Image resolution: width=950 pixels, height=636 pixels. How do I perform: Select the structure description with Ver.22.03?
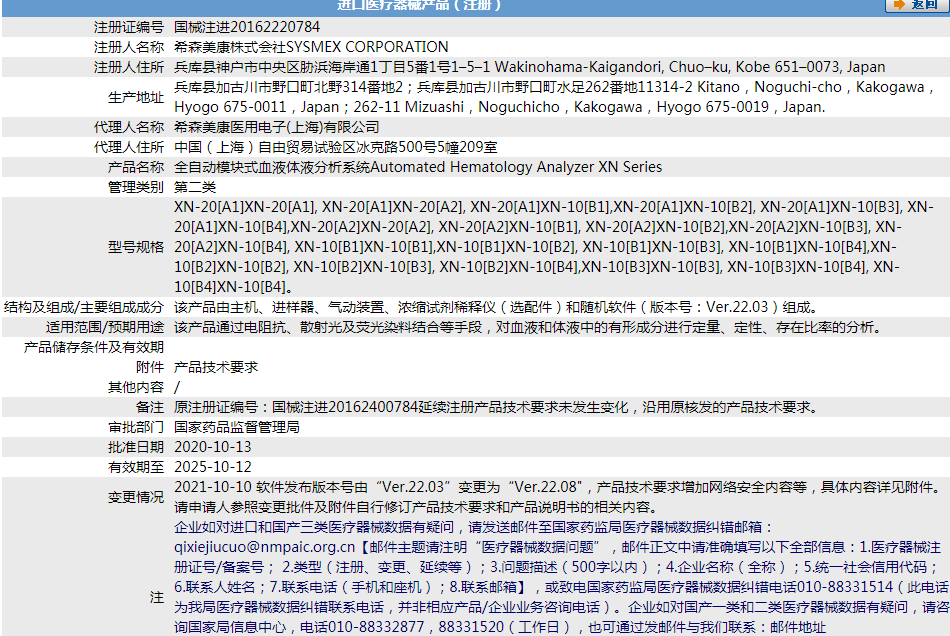[497, 307]
